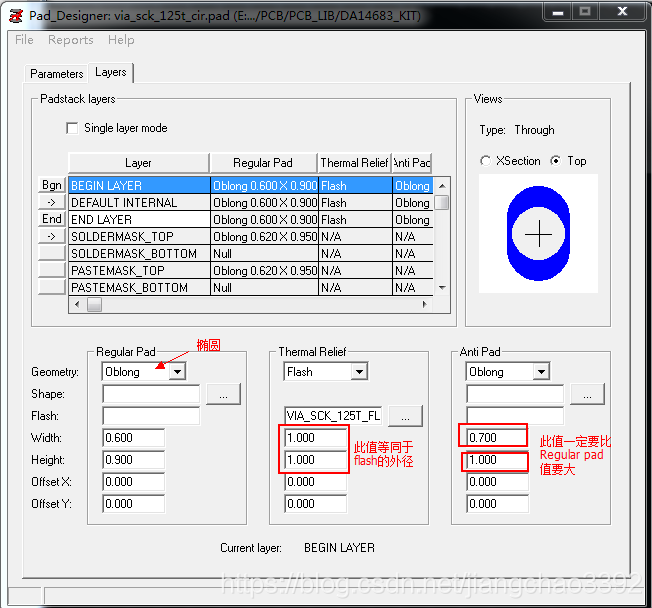Click Anti Pad shape browse button
Screen dimensions: 652x608
pos(587,394)
